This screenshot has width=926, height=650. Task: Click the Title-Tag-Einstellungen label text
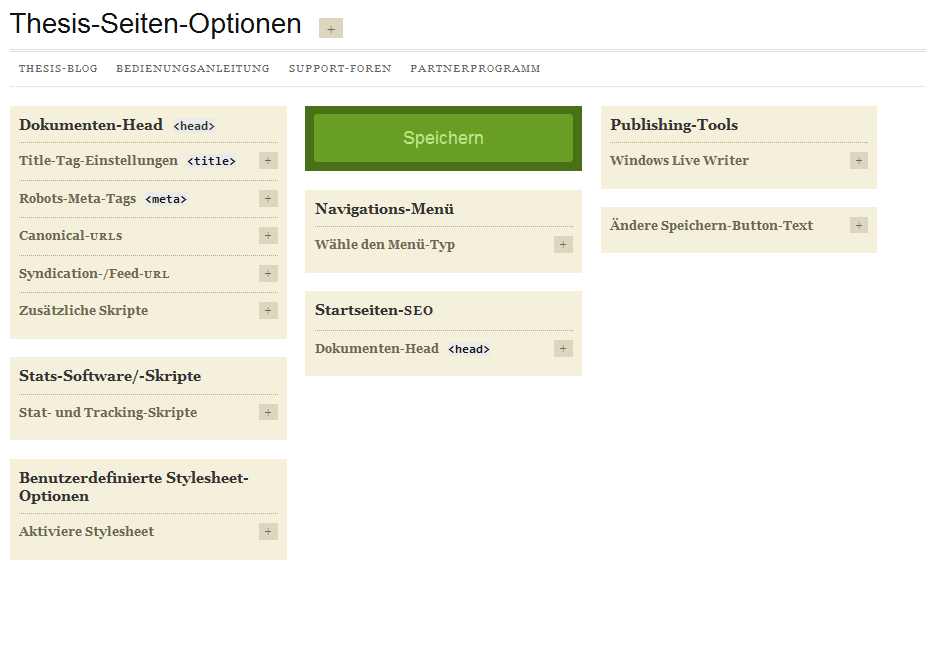click(98, 161)
